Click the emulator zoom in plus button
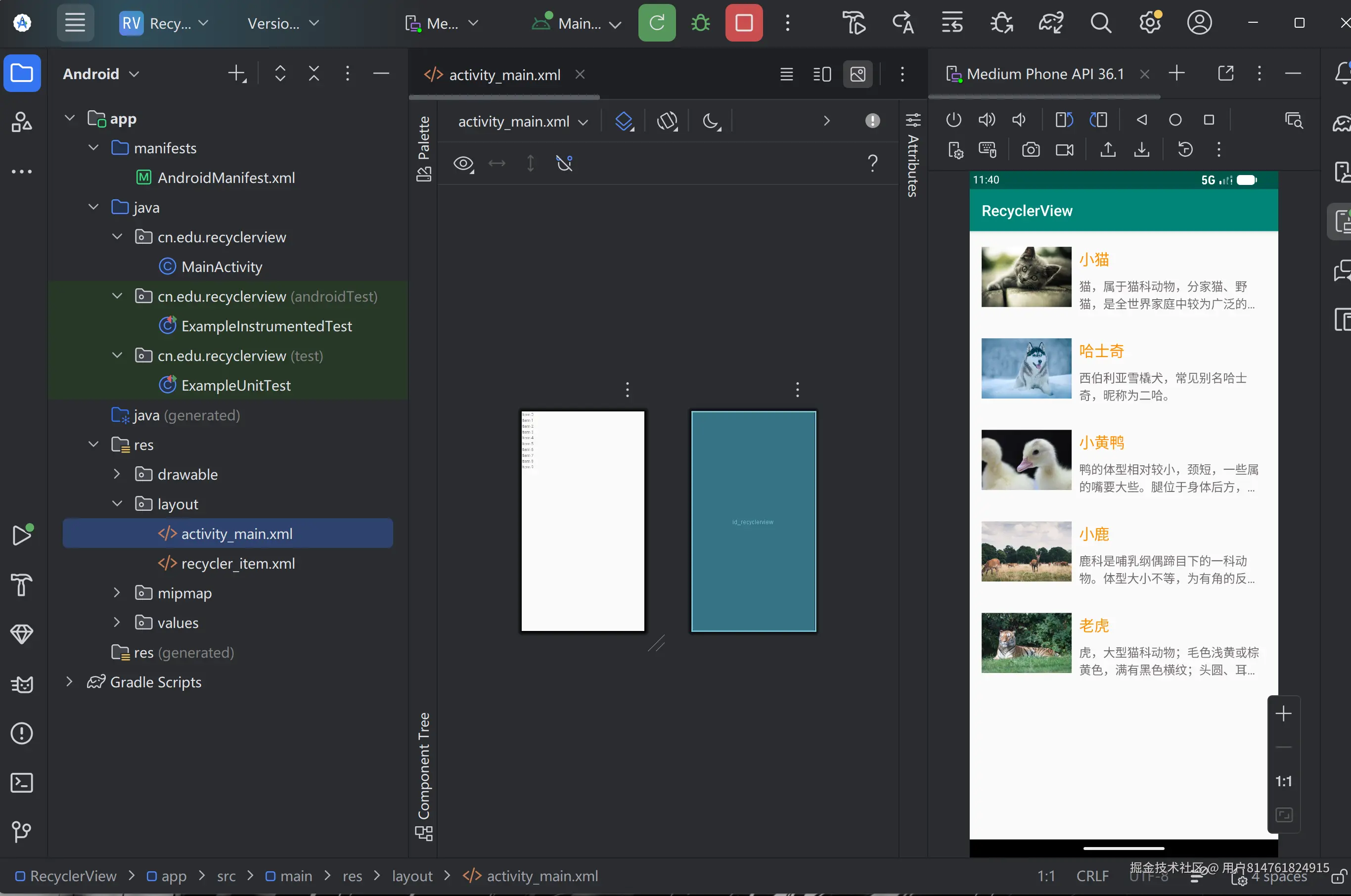1351x896 pixels. [1283, 714]
